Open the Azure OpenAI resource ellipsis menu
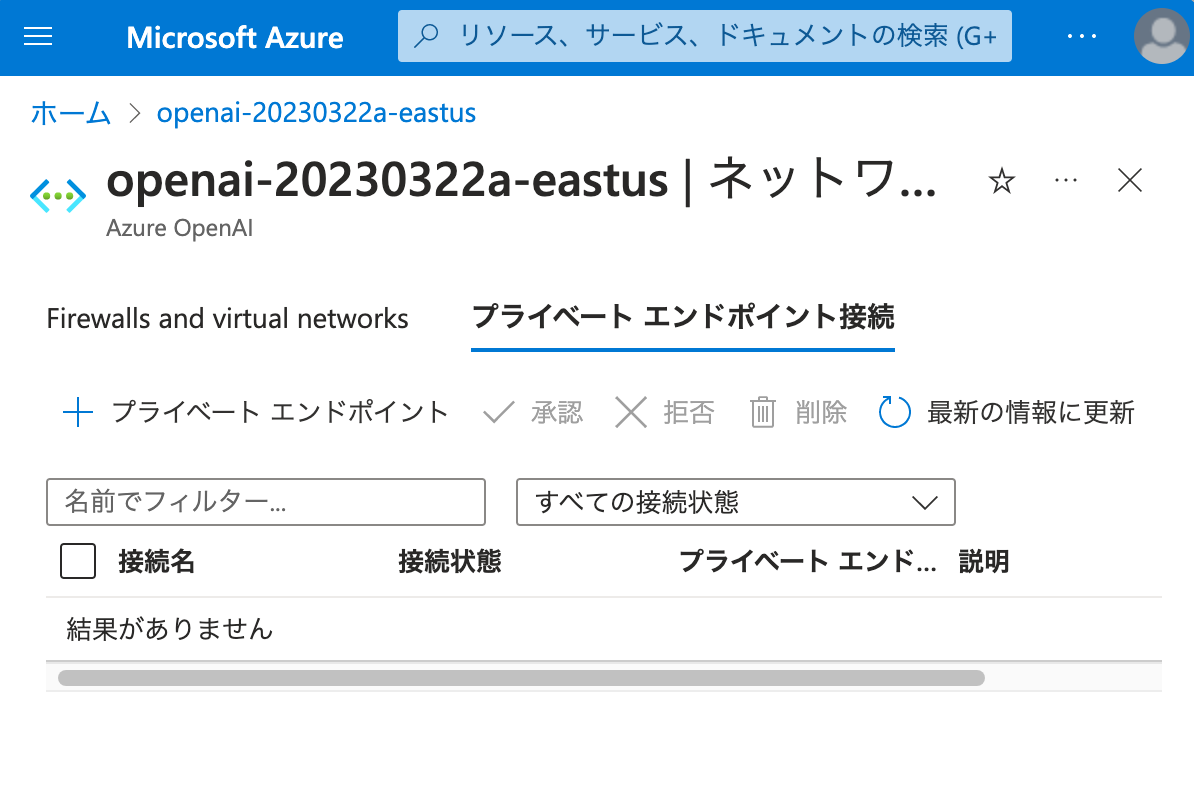Viewport: 1194px width, 810px height. pos(1065,181)
